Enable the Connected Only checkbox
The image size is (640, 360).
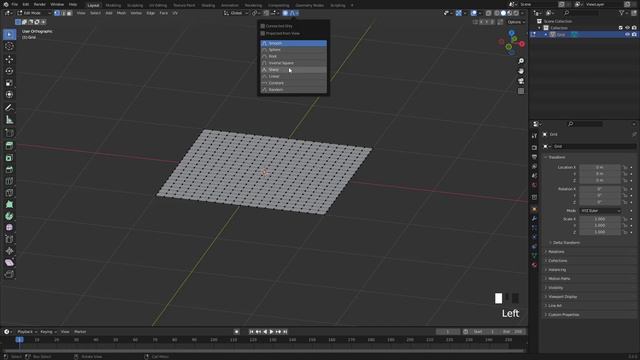[x=262, y=26]
